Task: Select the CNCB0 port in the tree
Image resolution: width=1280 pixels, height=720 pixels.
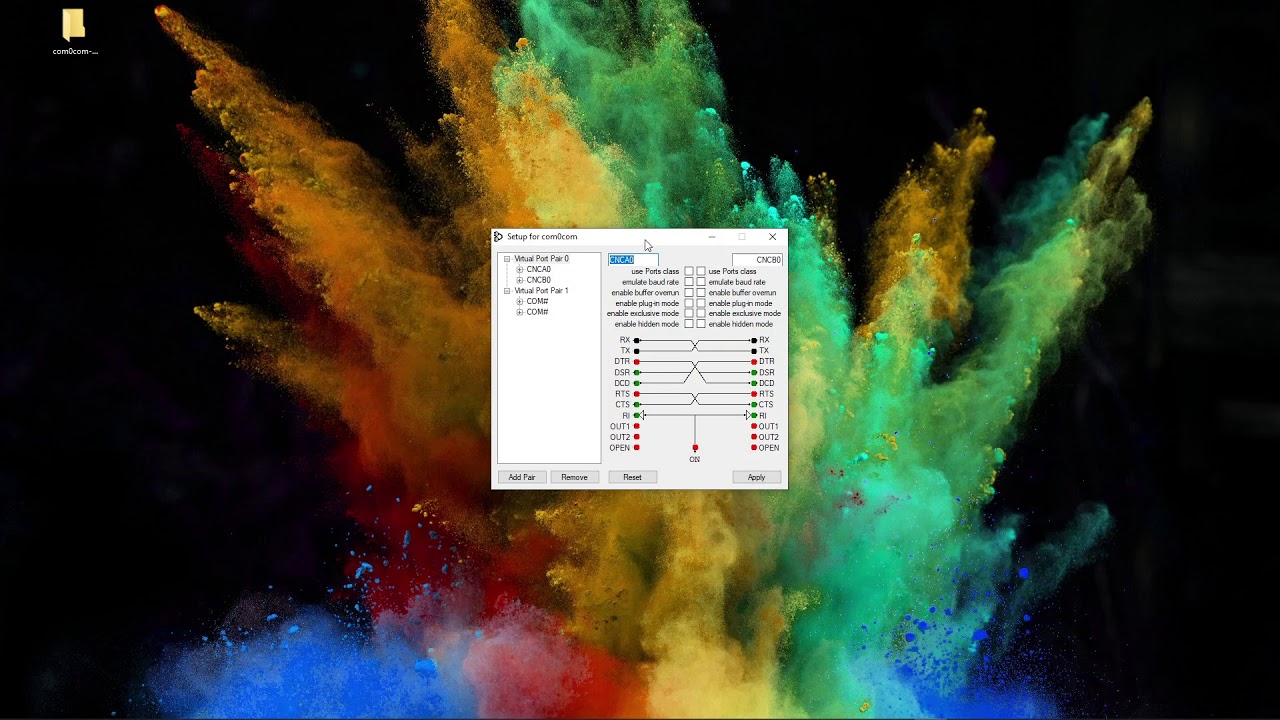Action: tap(538, 280)
